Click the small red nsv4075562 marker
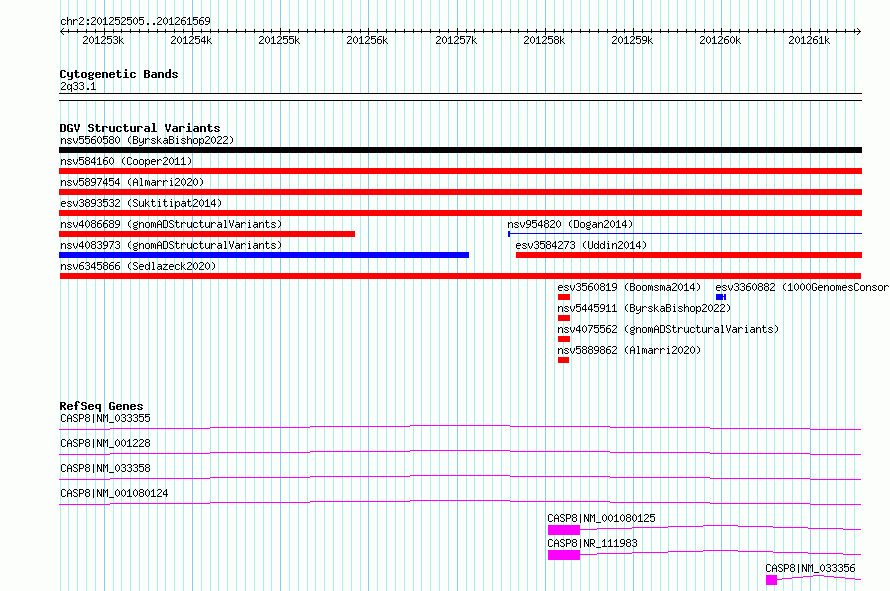Viewport: 890px width, 591px height. tap(564, 339)
